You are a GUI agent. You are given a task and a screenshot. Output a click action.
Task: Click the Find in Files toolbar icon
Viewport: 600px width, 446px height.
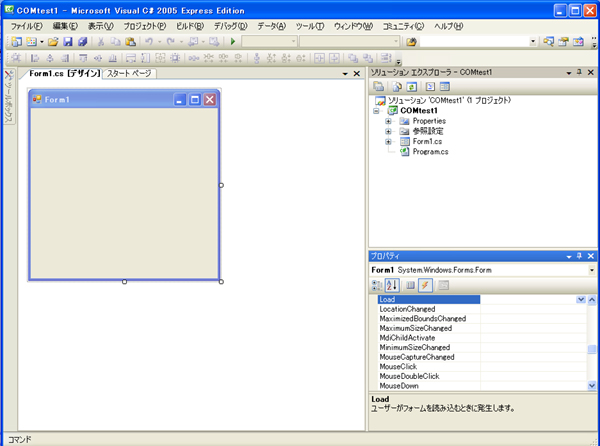point(411,41)
